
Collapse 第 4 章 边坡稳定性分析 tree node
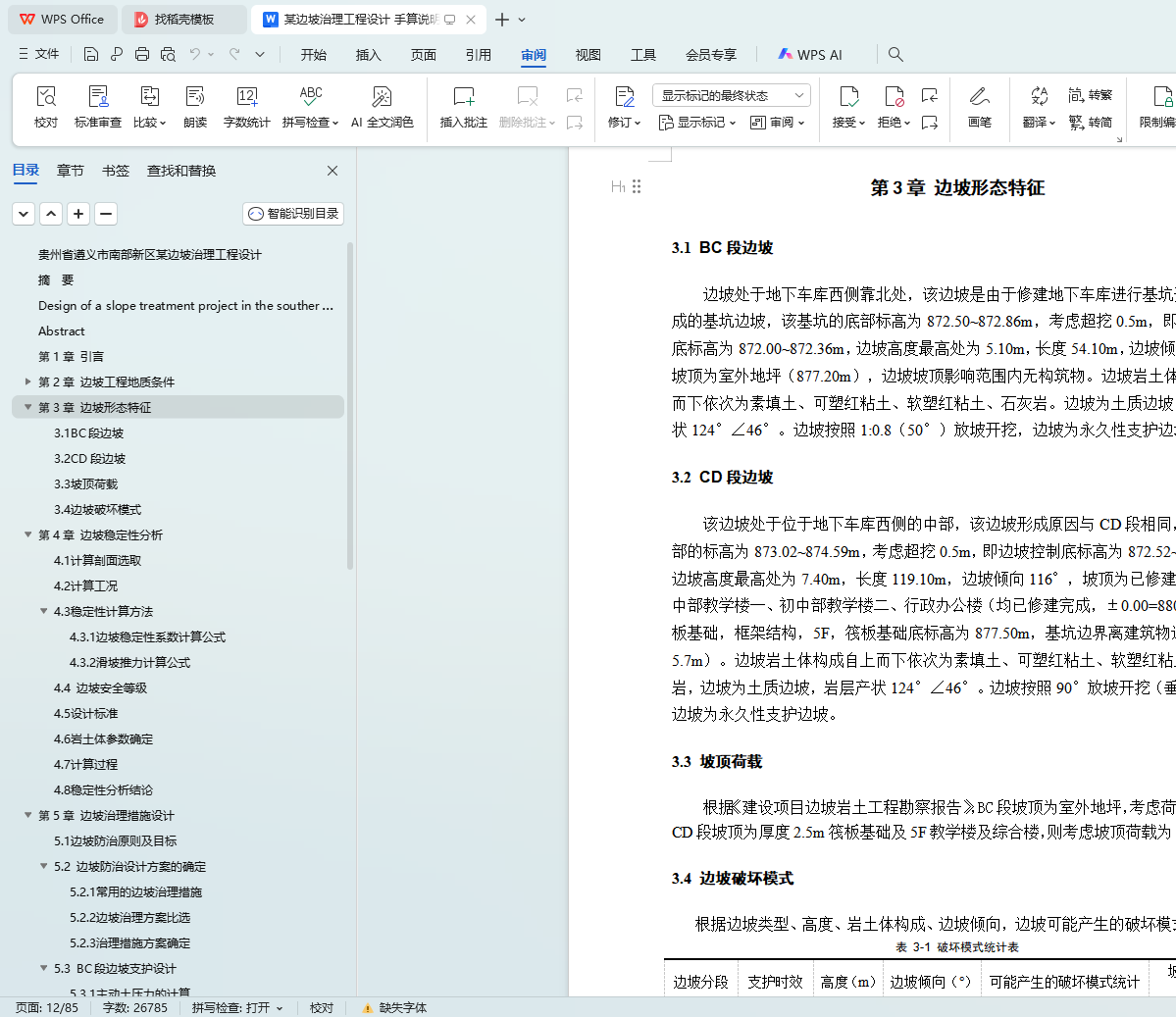pyautogui.click(x=27, y=534)
